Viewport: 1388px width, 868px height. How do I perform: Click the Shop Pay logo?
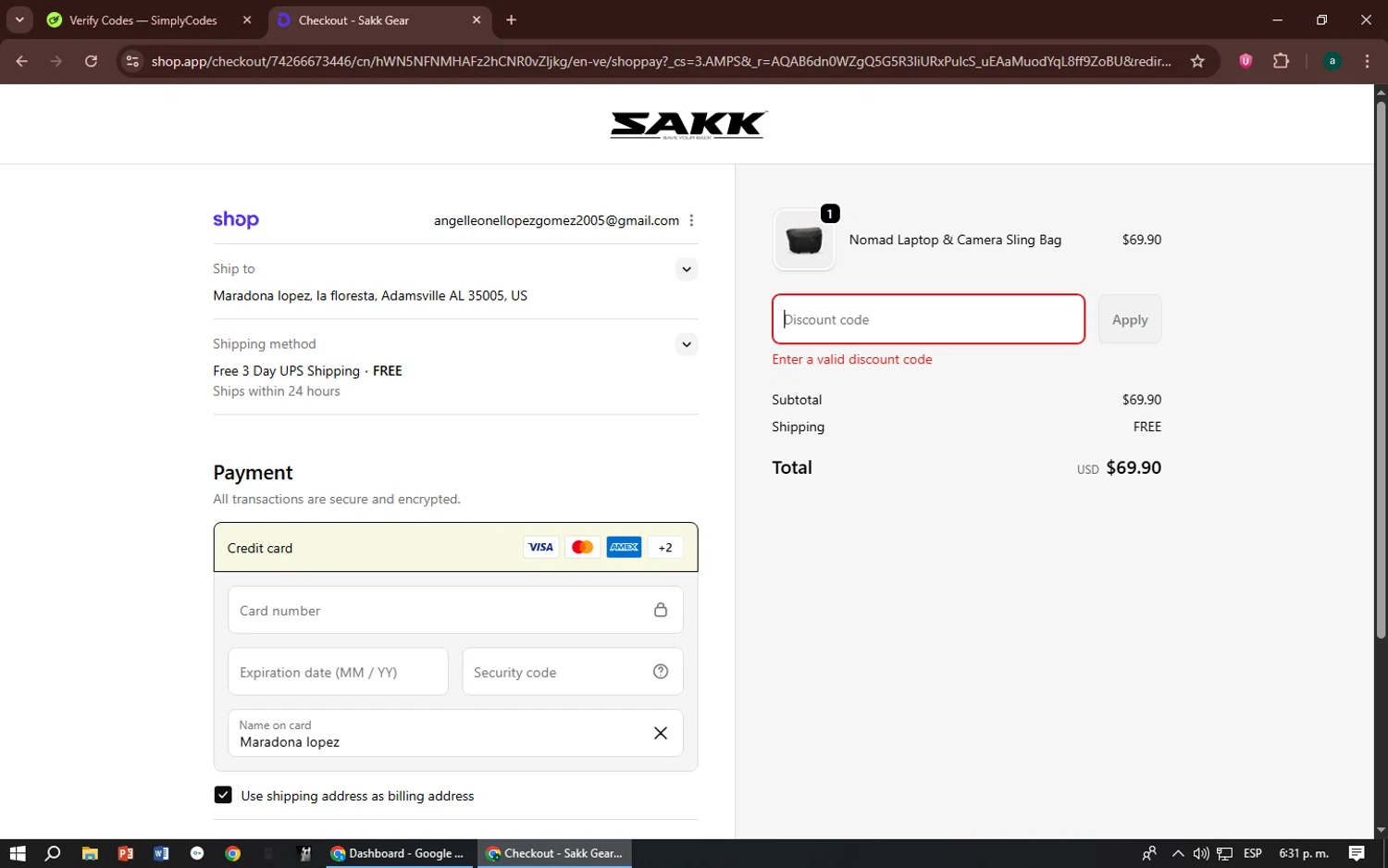[x=236, y=220]
